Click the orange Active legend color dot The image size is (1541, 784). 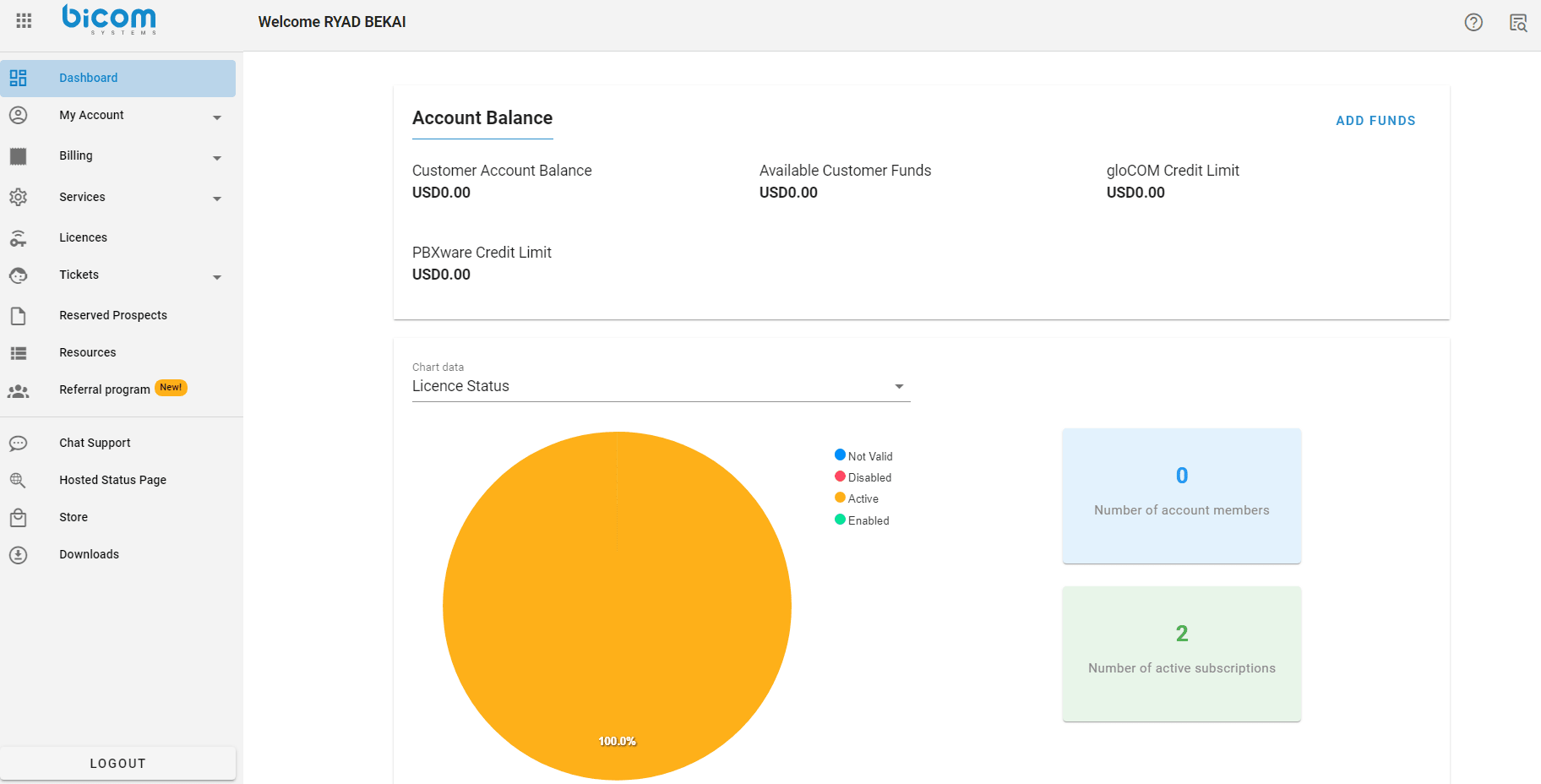840,498
